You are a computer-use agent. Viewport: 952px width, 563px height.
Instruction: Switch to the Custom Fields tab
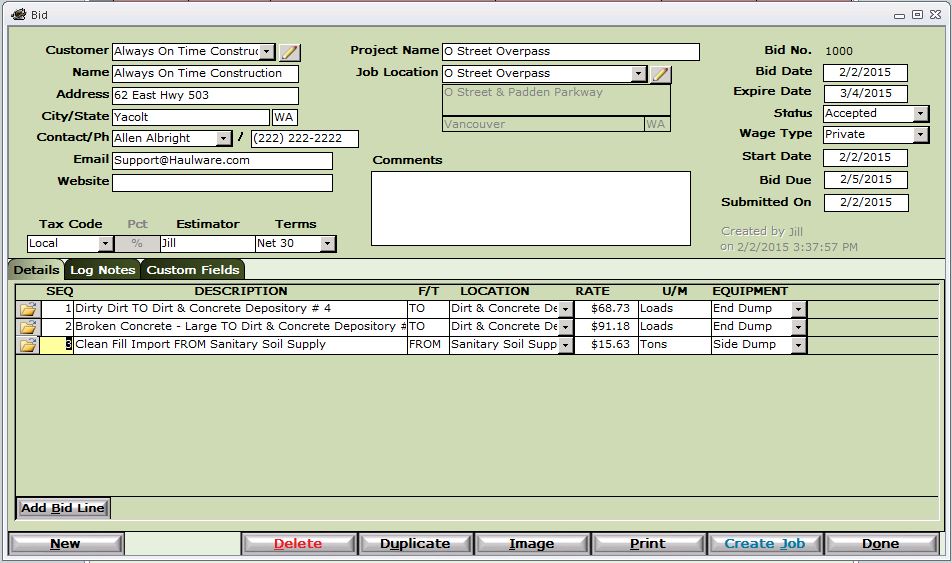tap(193, 270)
